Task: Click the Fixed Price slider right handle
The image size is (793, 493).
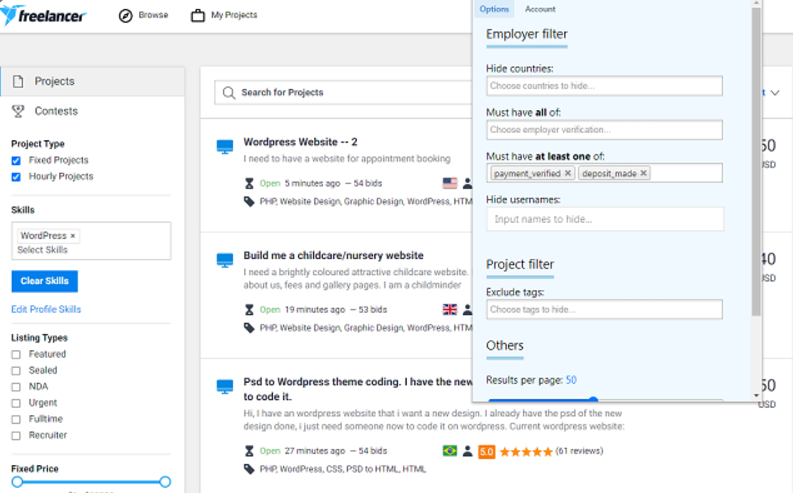Action: (x=165, y=482)
